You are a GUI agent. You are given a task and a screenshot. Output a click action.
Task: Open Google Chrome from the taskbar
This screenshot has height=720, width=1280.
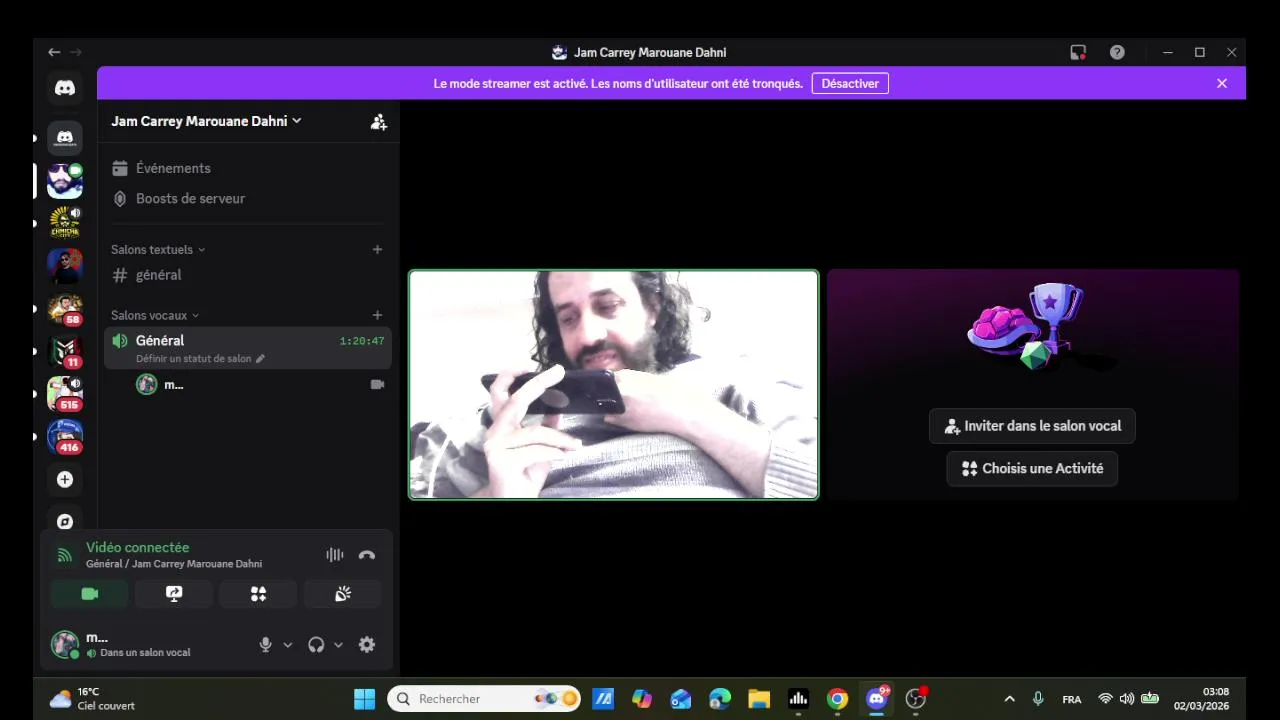[838, 699]
